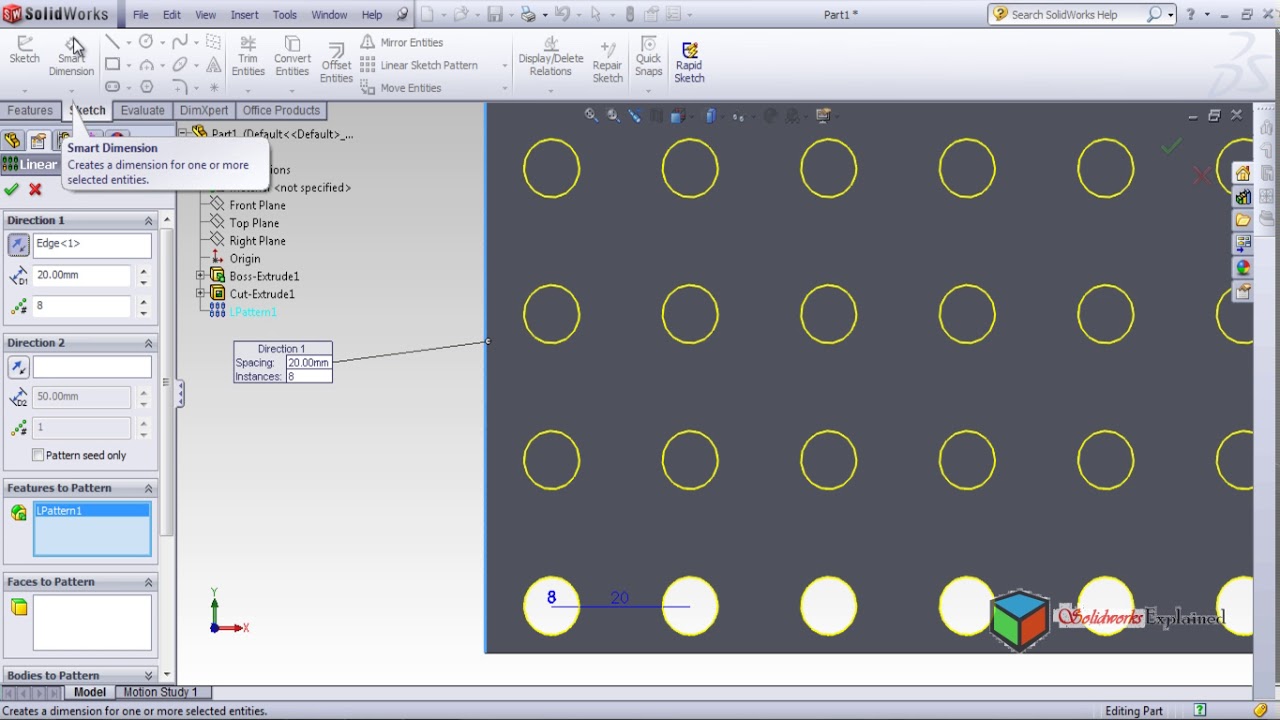Choose the Polygon sketch tool
The width and height of the screenshot is (1280, 720).
click(146, 87)
